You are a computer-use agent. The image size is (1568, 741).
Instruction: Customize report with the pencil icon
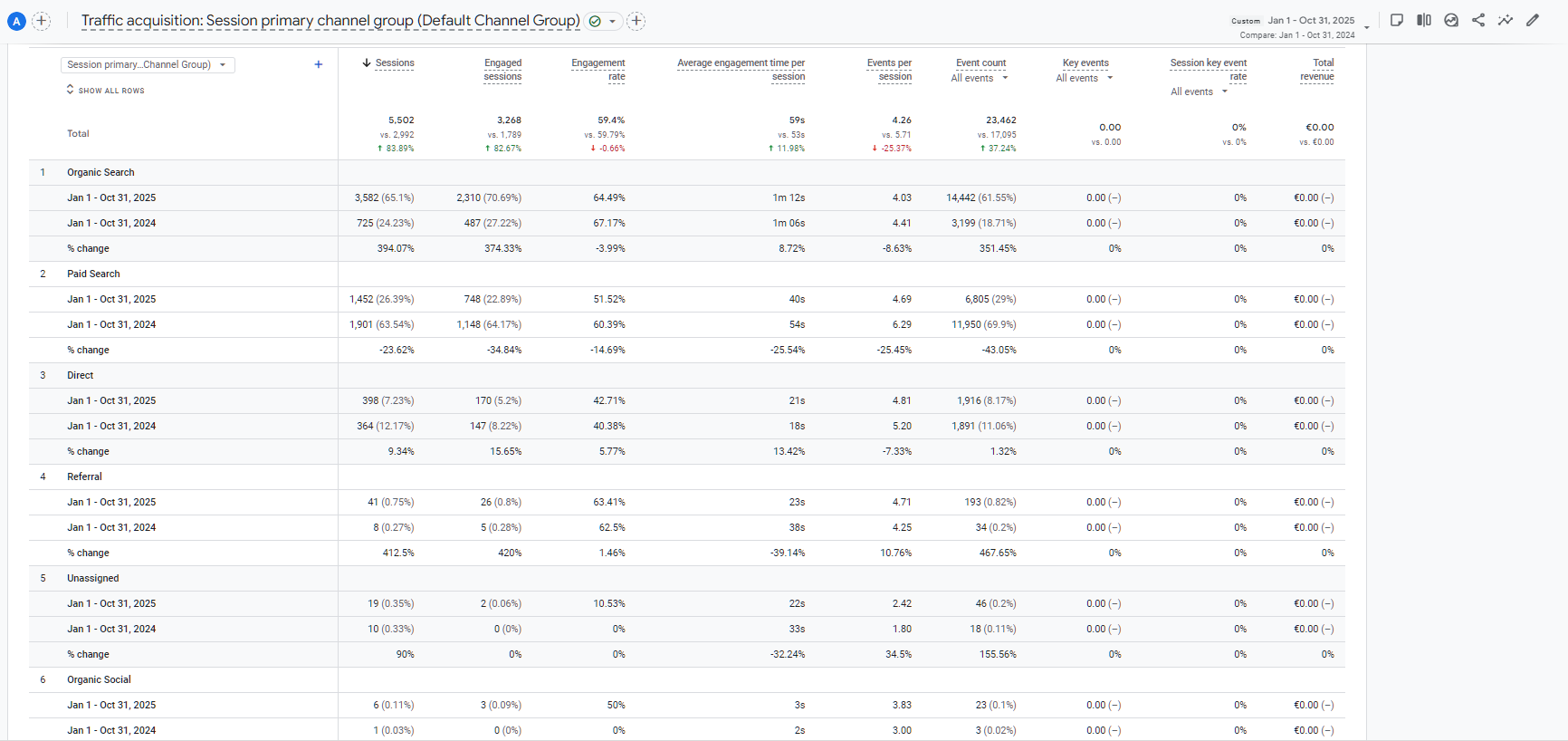pos(1533,20)
